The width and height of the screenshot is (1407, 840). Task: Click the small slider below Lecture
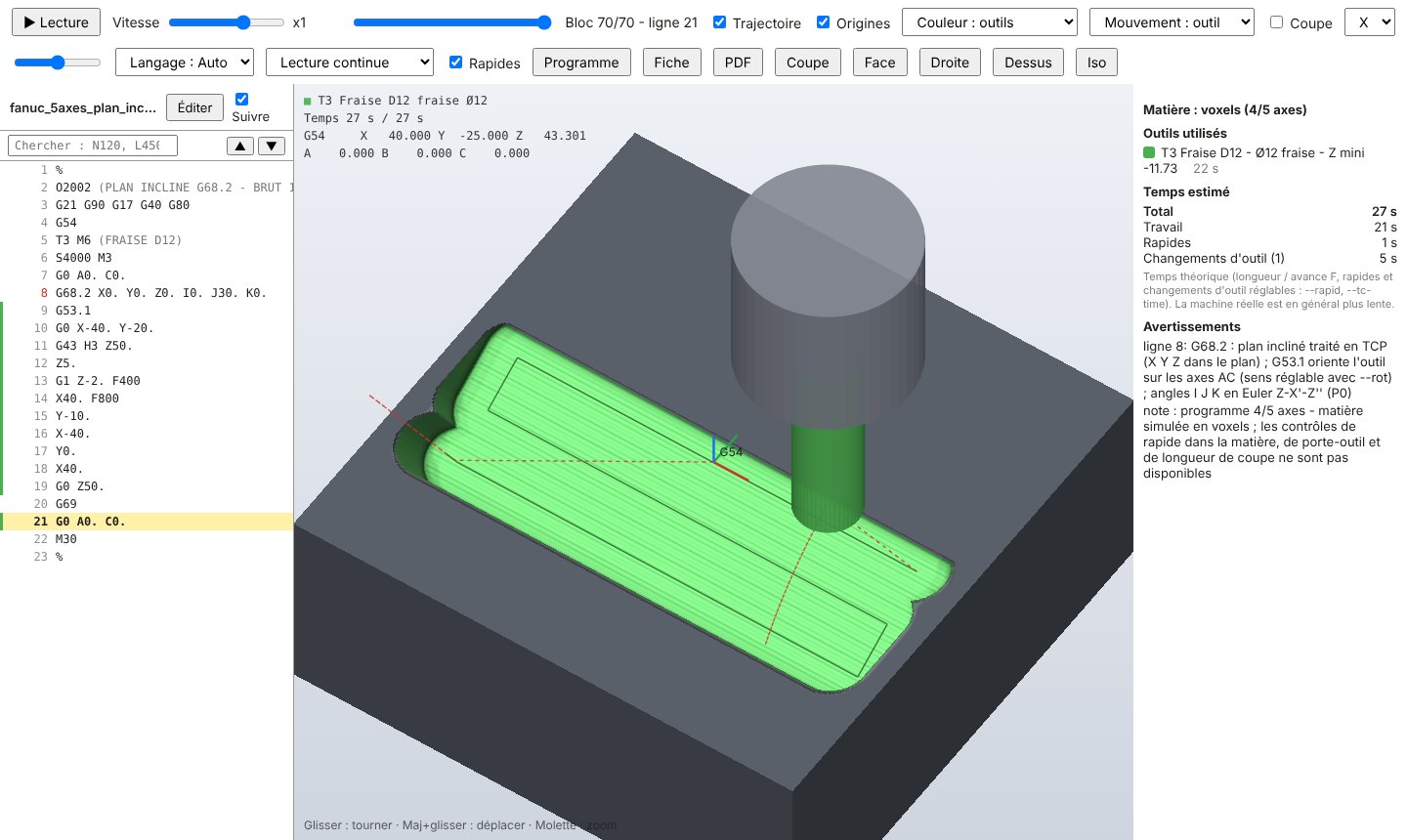tap(58, 62)
